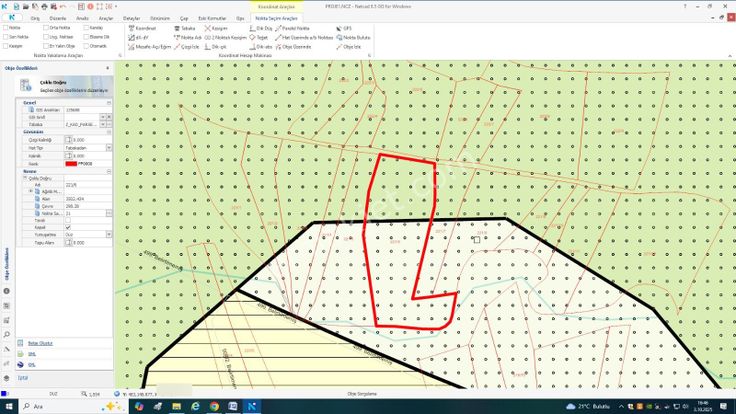Open the Düzenle ribbon tab

click(57, 18)
